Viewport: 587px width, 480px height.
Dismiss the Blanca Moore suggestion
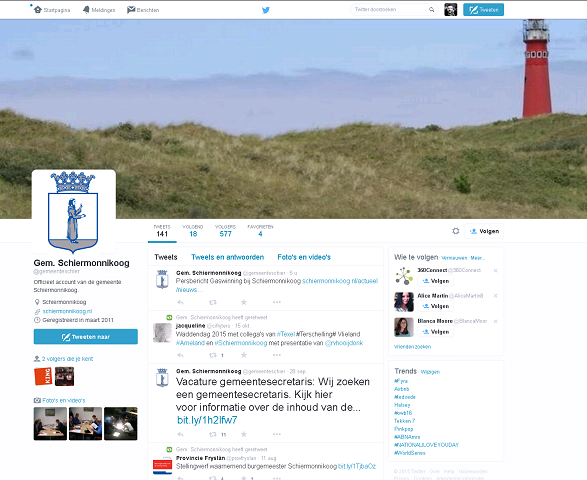coord(495,321)
